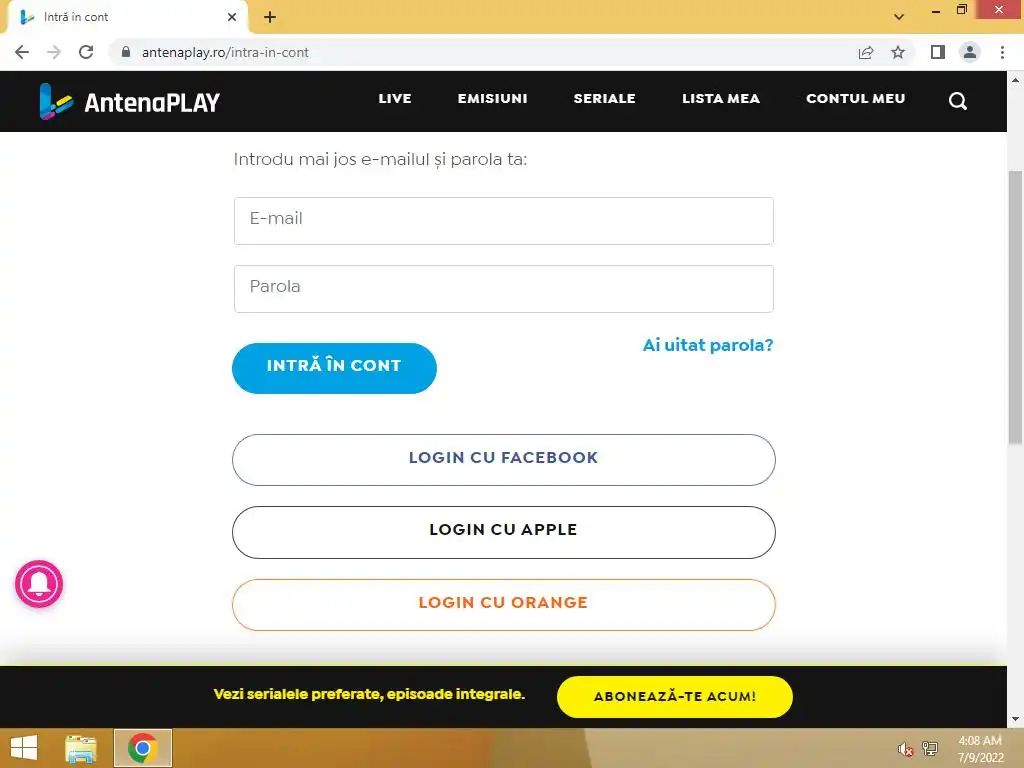1024x768 pixels.
Task: Open File Explorer from the taskbar
Action: click(81, 748)
